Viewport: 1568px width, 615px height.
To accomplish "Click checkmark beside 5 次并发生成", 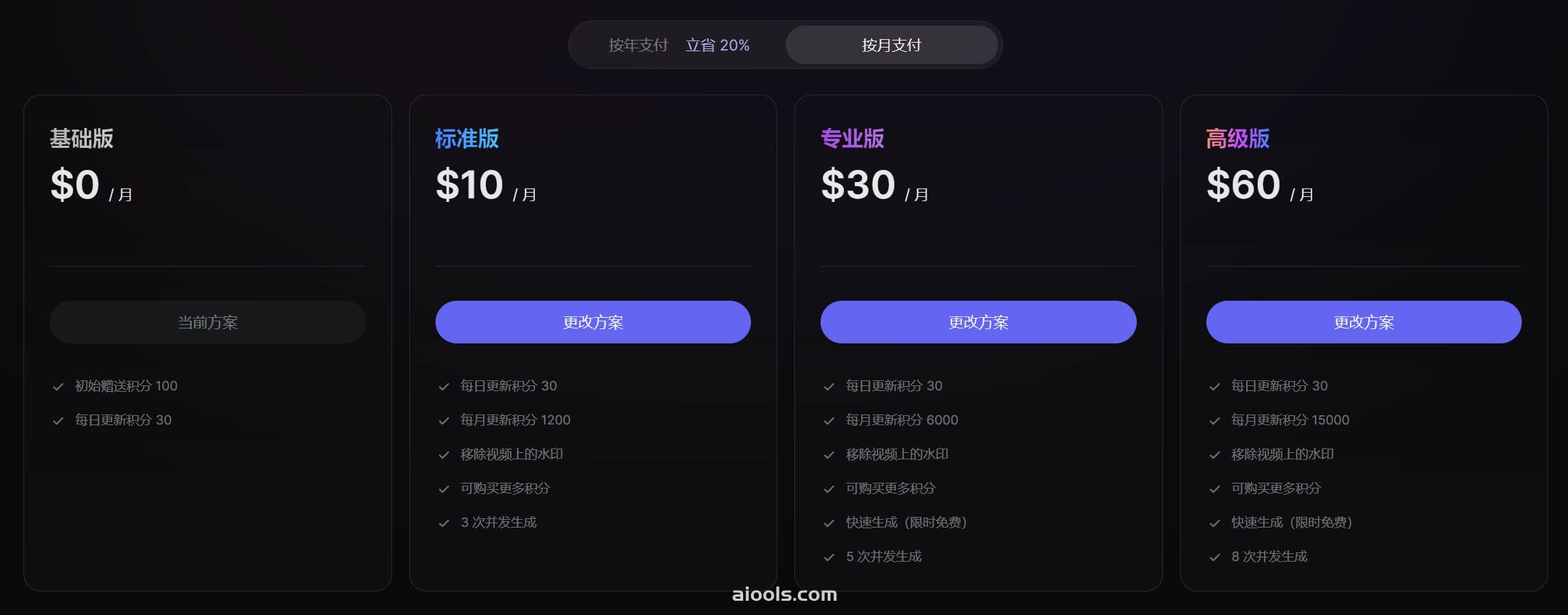I will [x=829, y=557].
